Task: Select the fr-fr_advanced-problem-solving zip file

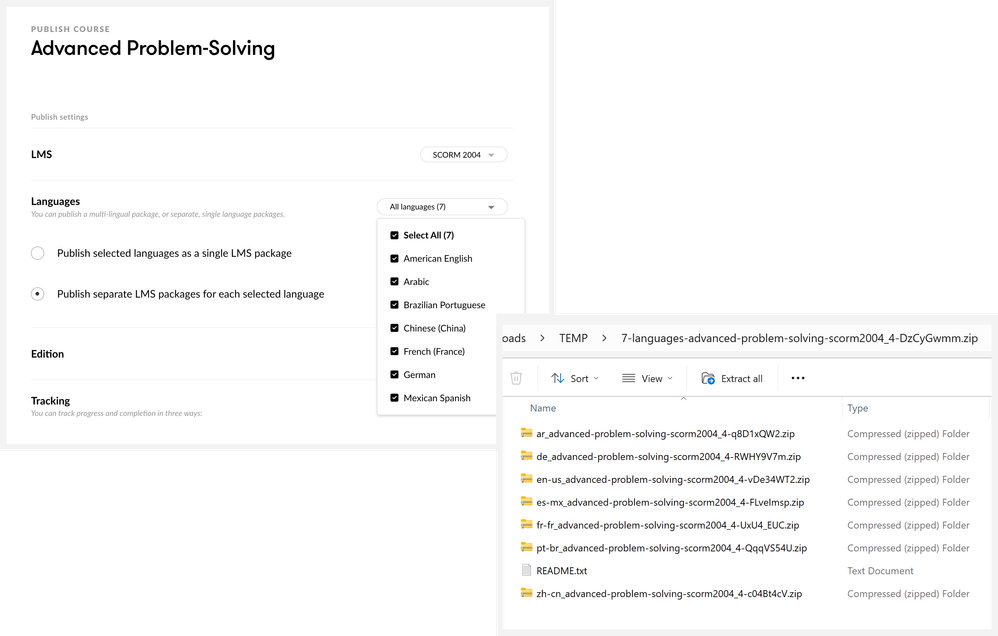Action: [x=667, y=525]
